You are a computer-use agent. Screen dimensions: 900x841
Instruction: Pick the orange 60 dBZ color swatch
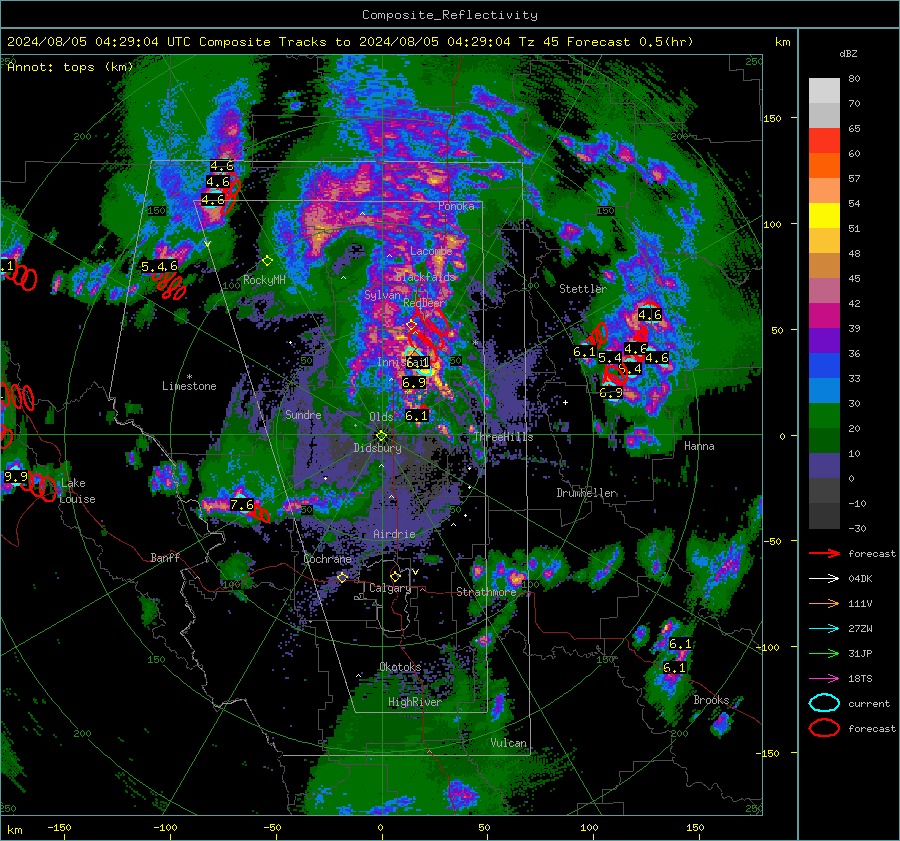[x=824, y=165]
